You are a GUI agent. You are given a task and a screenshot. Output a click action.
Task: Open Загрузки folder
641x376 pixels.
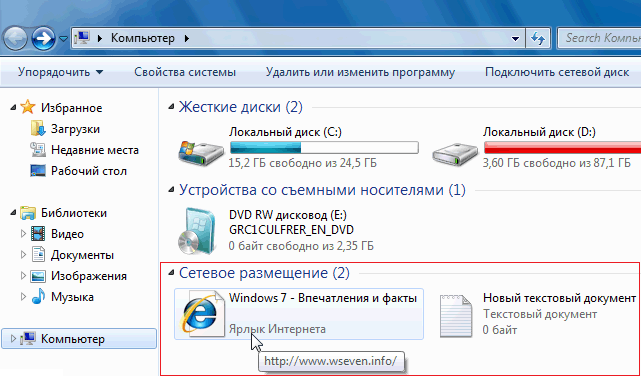[x=75, y=129]
